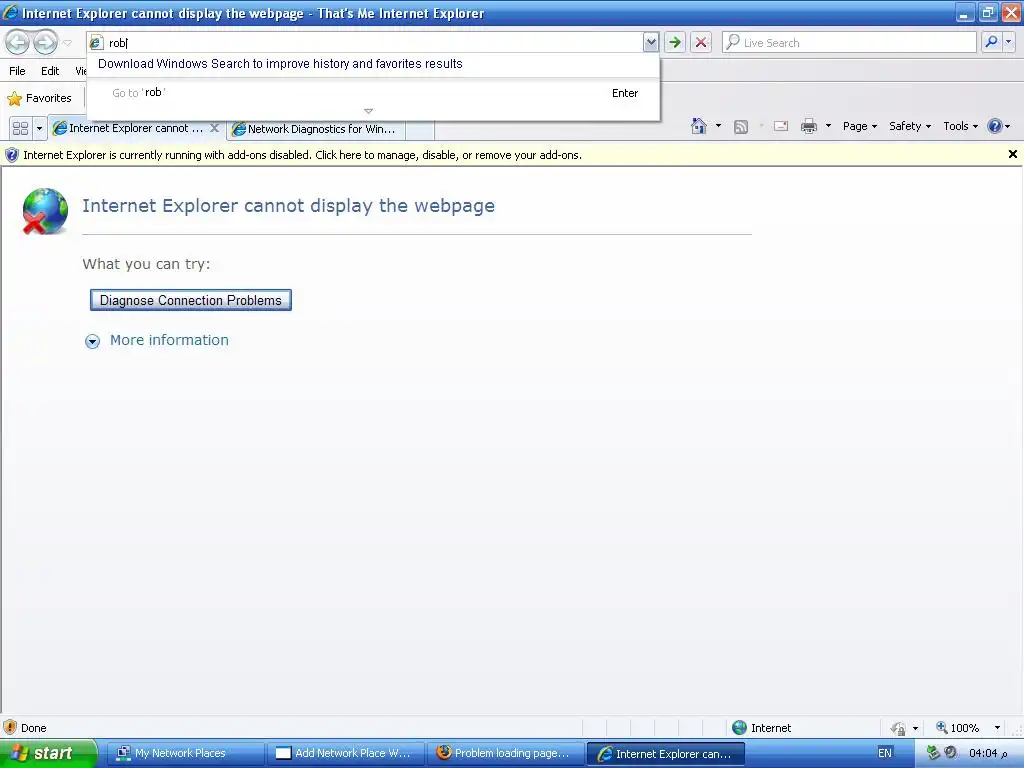This screenshot has height=768, width=1024.
Task: Click the Print toolbar icon
Action: click(x=808, y=126)
